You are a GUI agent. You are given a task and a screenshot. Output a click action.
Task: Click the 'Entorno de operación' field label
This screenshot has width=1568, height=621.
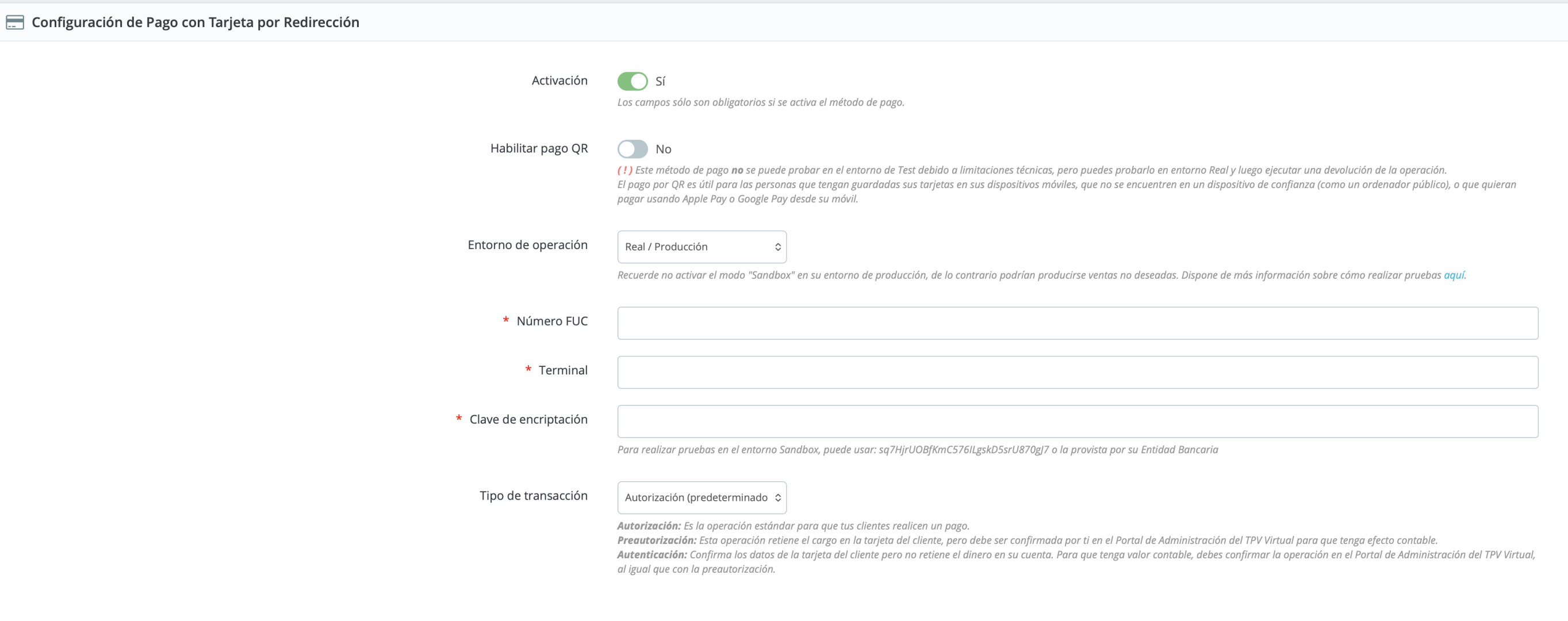(x=527, y=245)
